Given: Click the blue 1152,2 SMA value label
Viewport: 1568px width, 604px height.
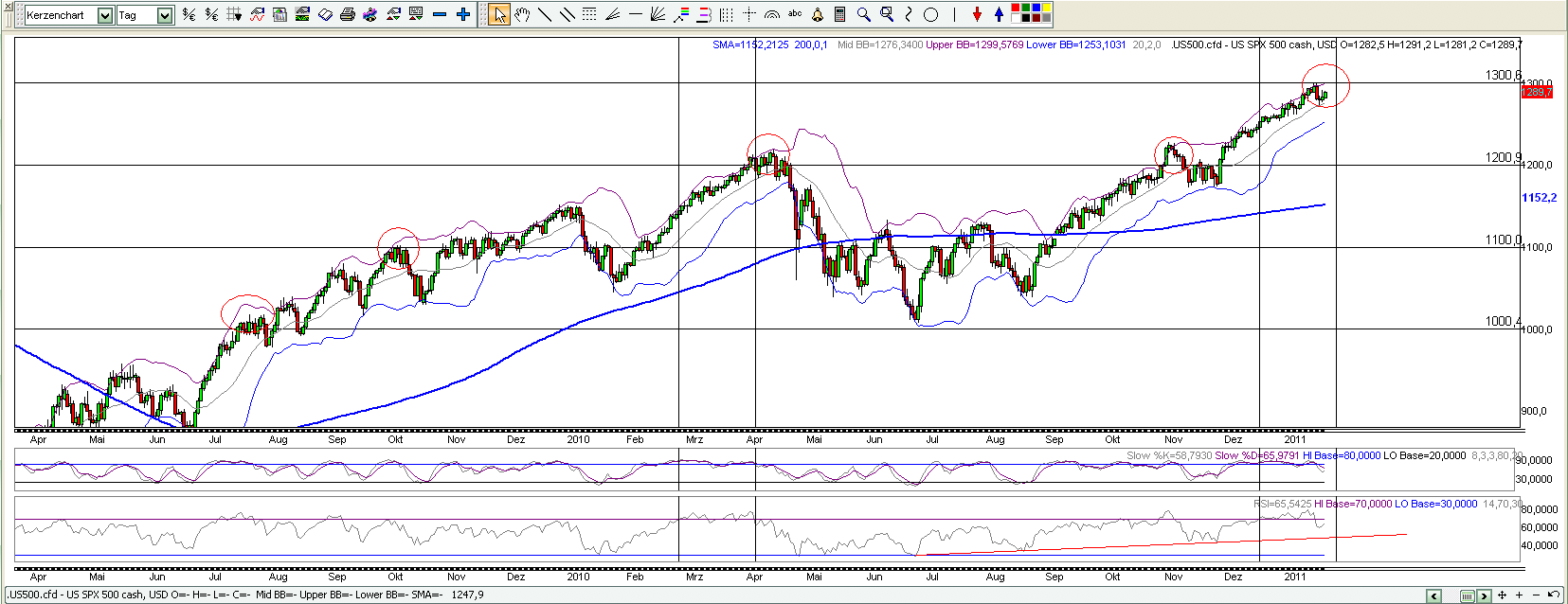Looking at the screenshot, I should pos(1539,198).
